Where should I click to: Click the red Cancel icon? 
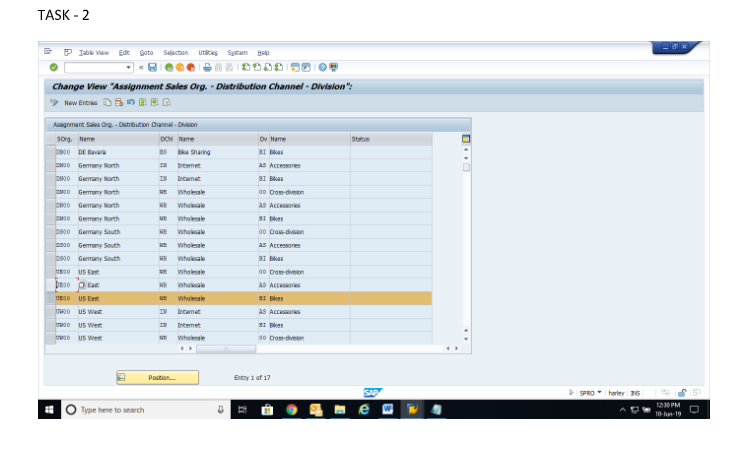pos(191,68)
